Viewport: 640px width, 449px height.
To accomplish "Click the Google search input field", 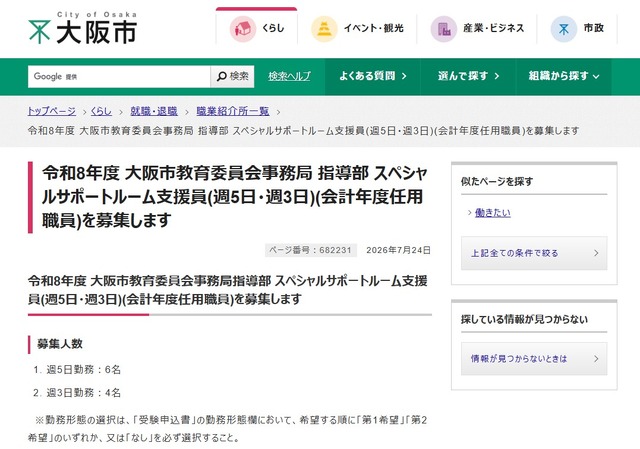I will pyautogui.click(x=119, y=76).
